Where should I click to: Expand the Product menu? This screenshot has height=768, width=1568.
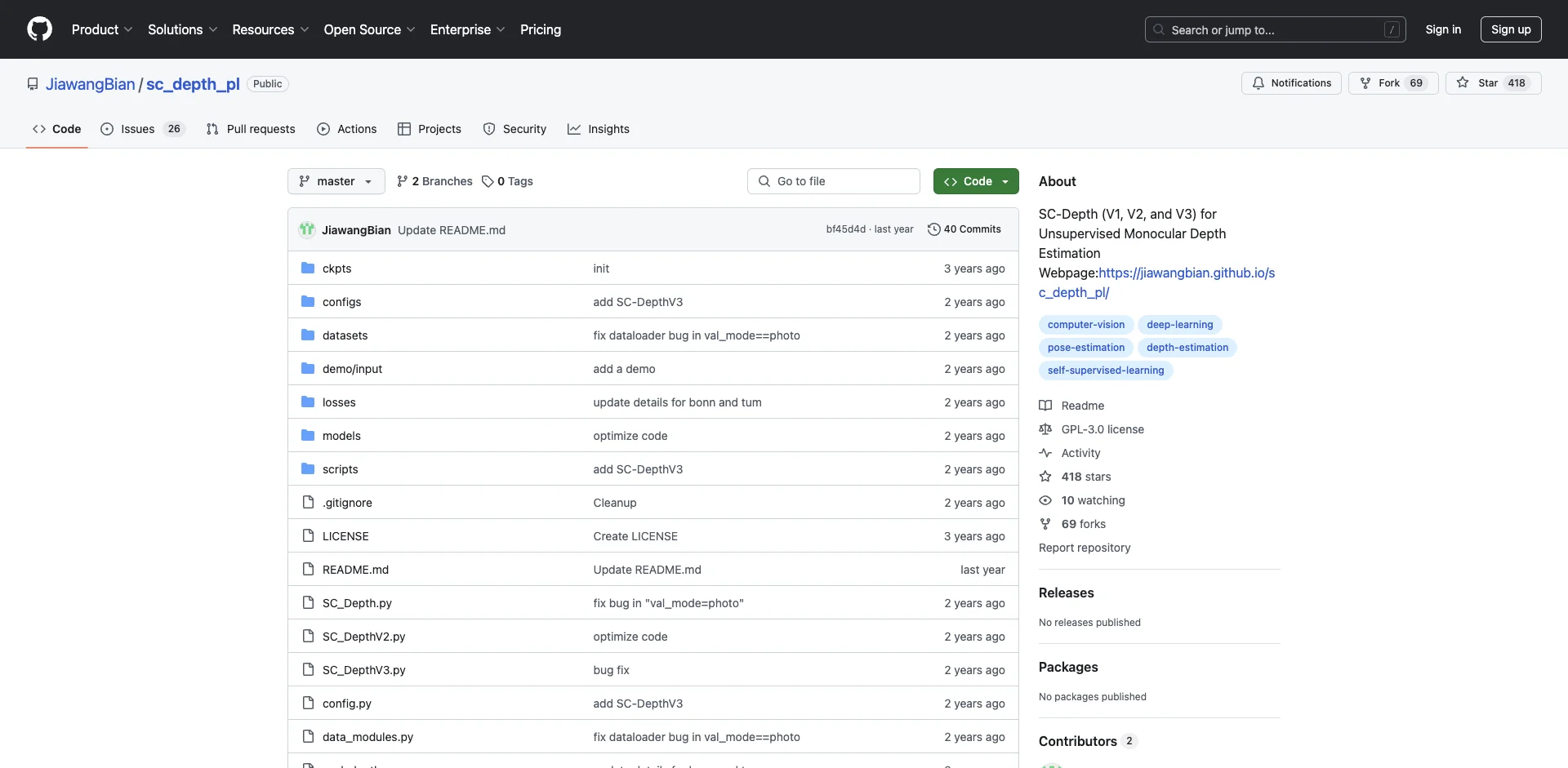[102, 29]
